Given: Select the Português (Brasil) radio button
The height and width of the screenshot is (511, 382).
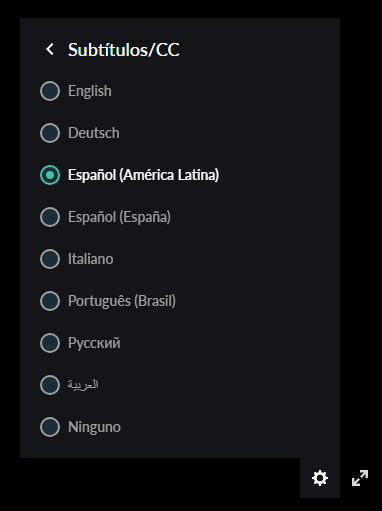Looking at the screenshot, I should point(50,301).
